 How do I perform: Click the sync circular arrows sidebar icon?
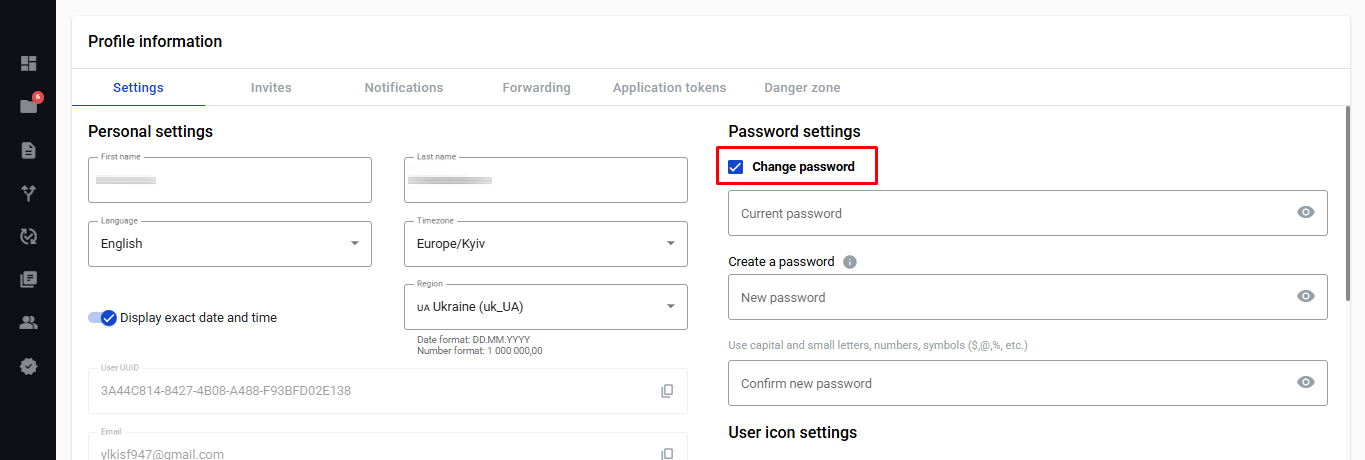click(28, 236)
